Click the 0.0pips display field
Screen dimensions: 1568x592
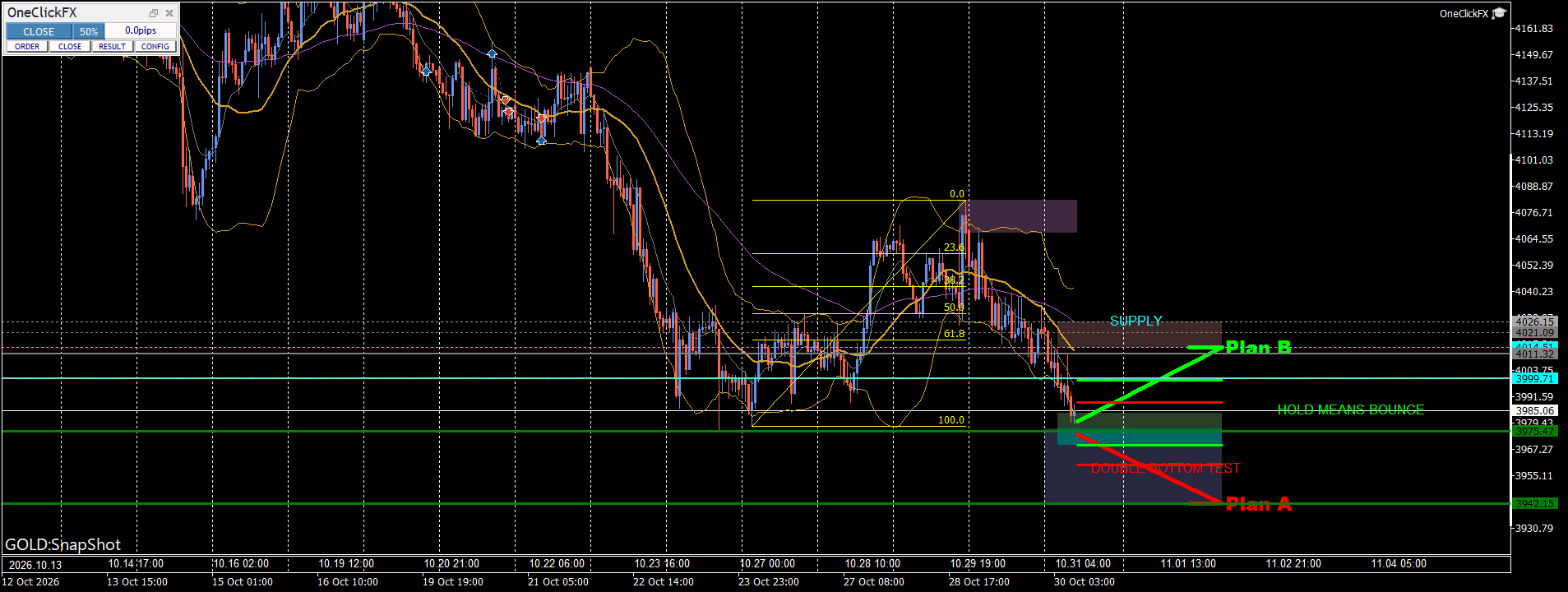(x=141, y=31)
